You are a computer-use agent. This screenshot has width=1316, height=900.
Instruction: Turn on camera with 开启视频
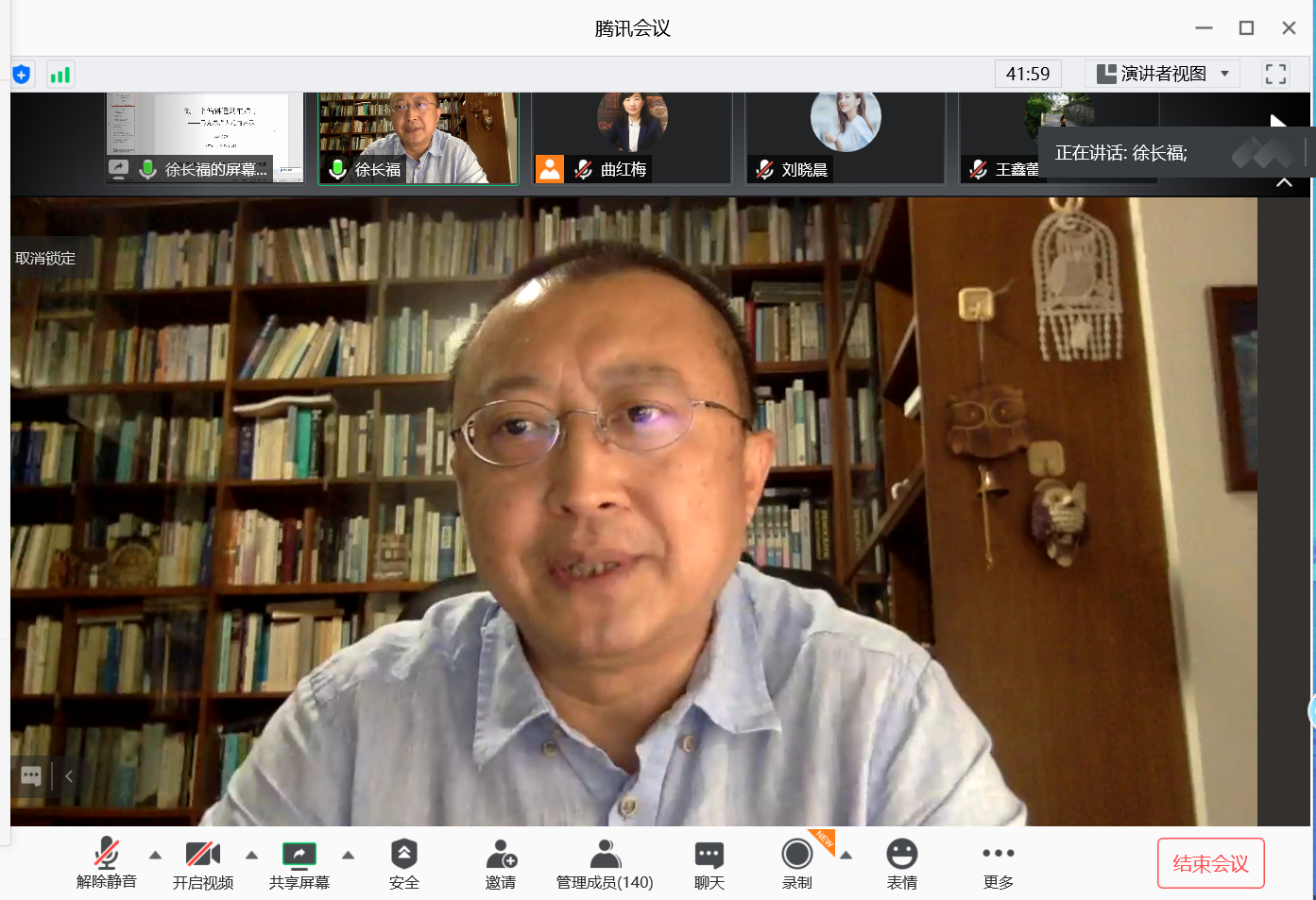point(202,863)
